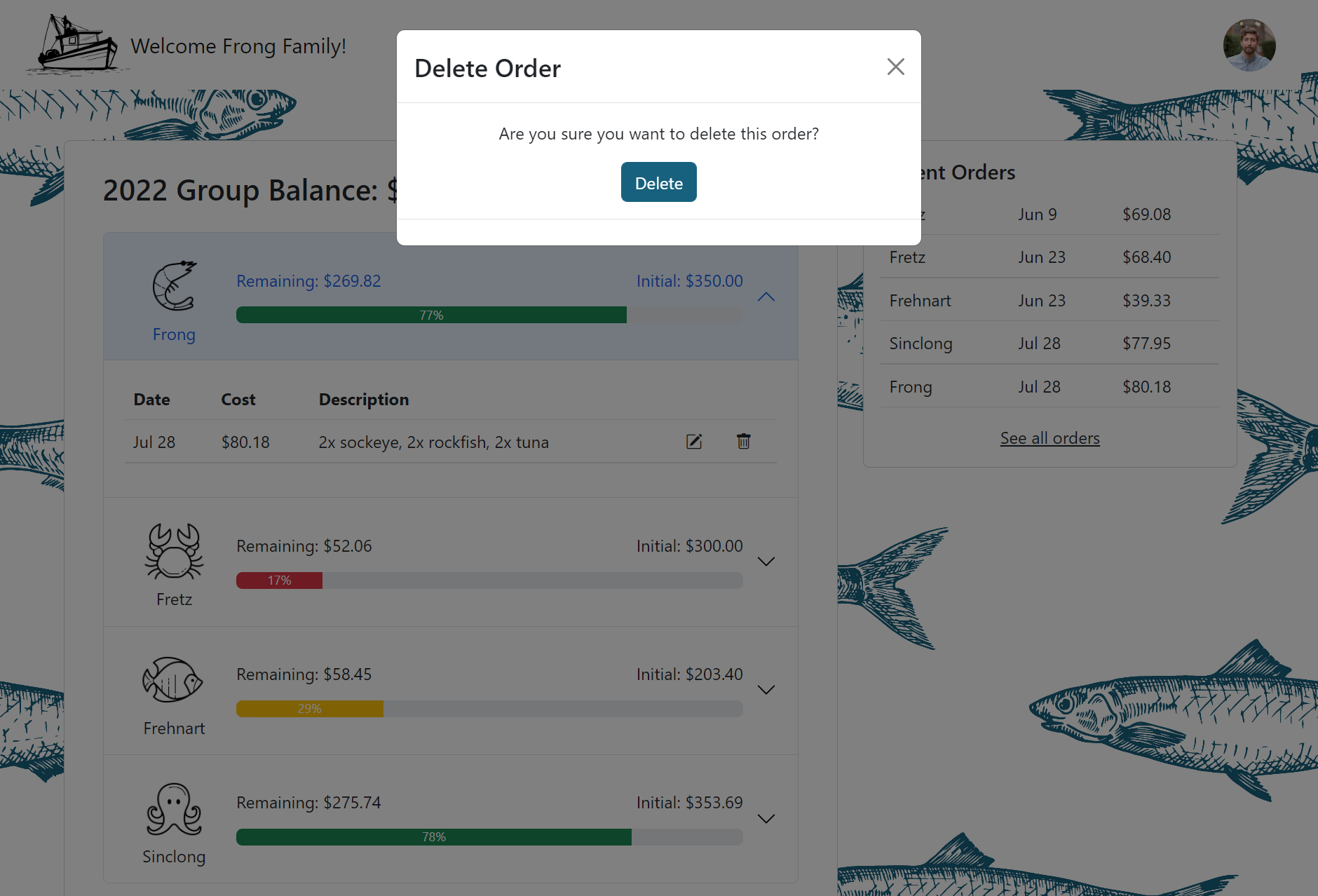Expand the Sinclong balance details
1318x896 pixels.
tap(766, 818)
